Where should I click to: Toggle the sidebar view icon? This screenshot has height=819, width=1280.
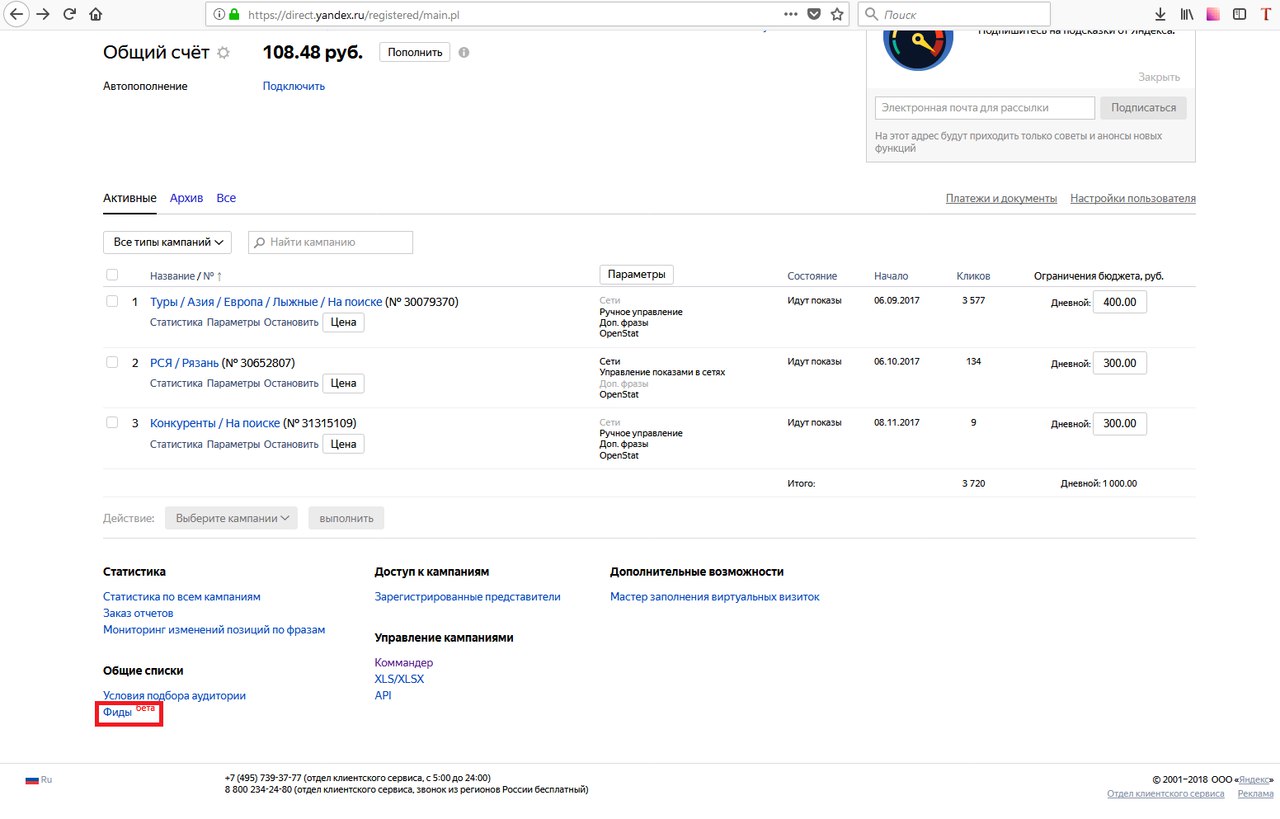click(x=1239, y=14)
